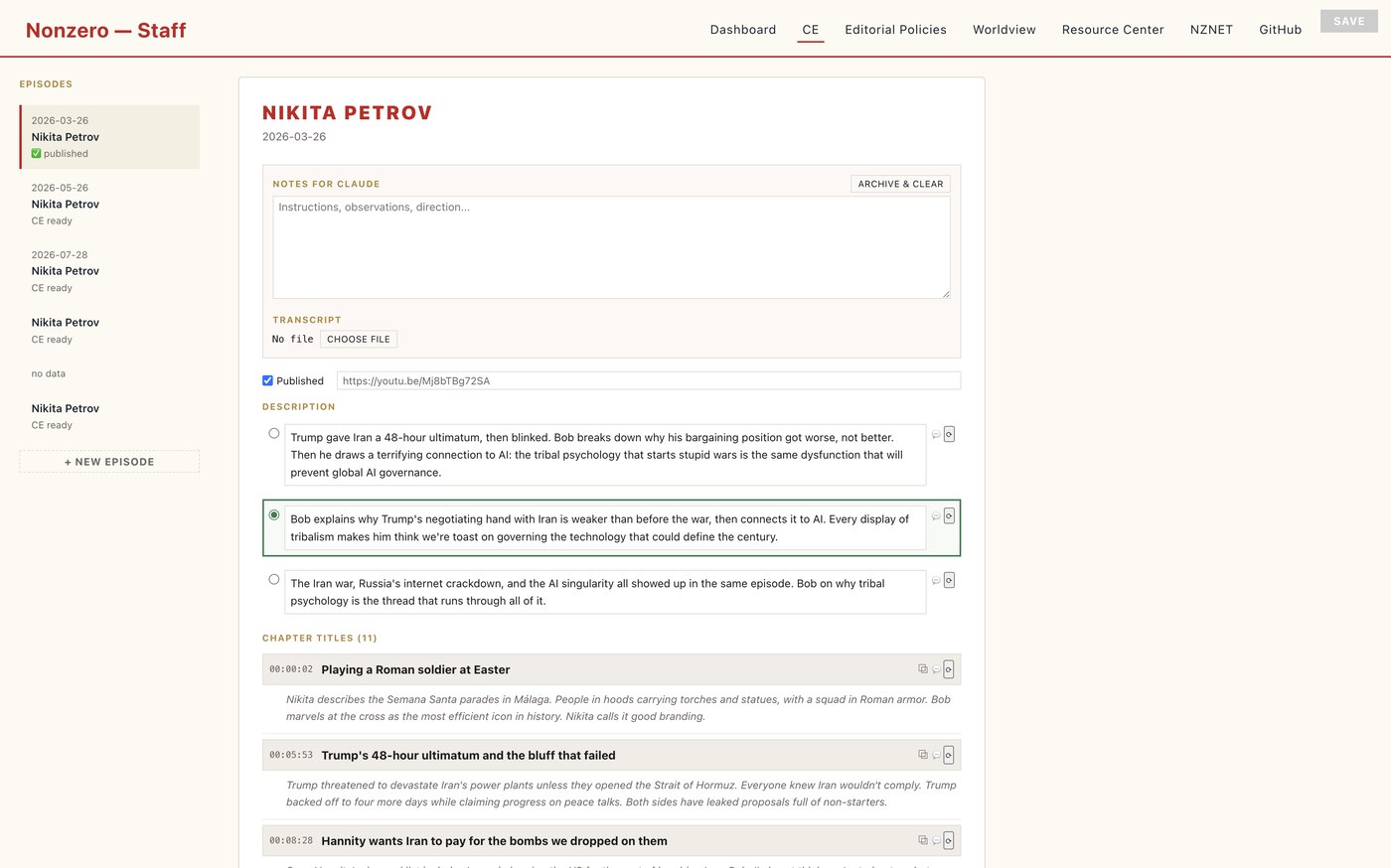Viewport: 1391px width, 868px height.
Task: Pick the 'The Iran war, Russia's internet' description
Action: click(274, 579)
